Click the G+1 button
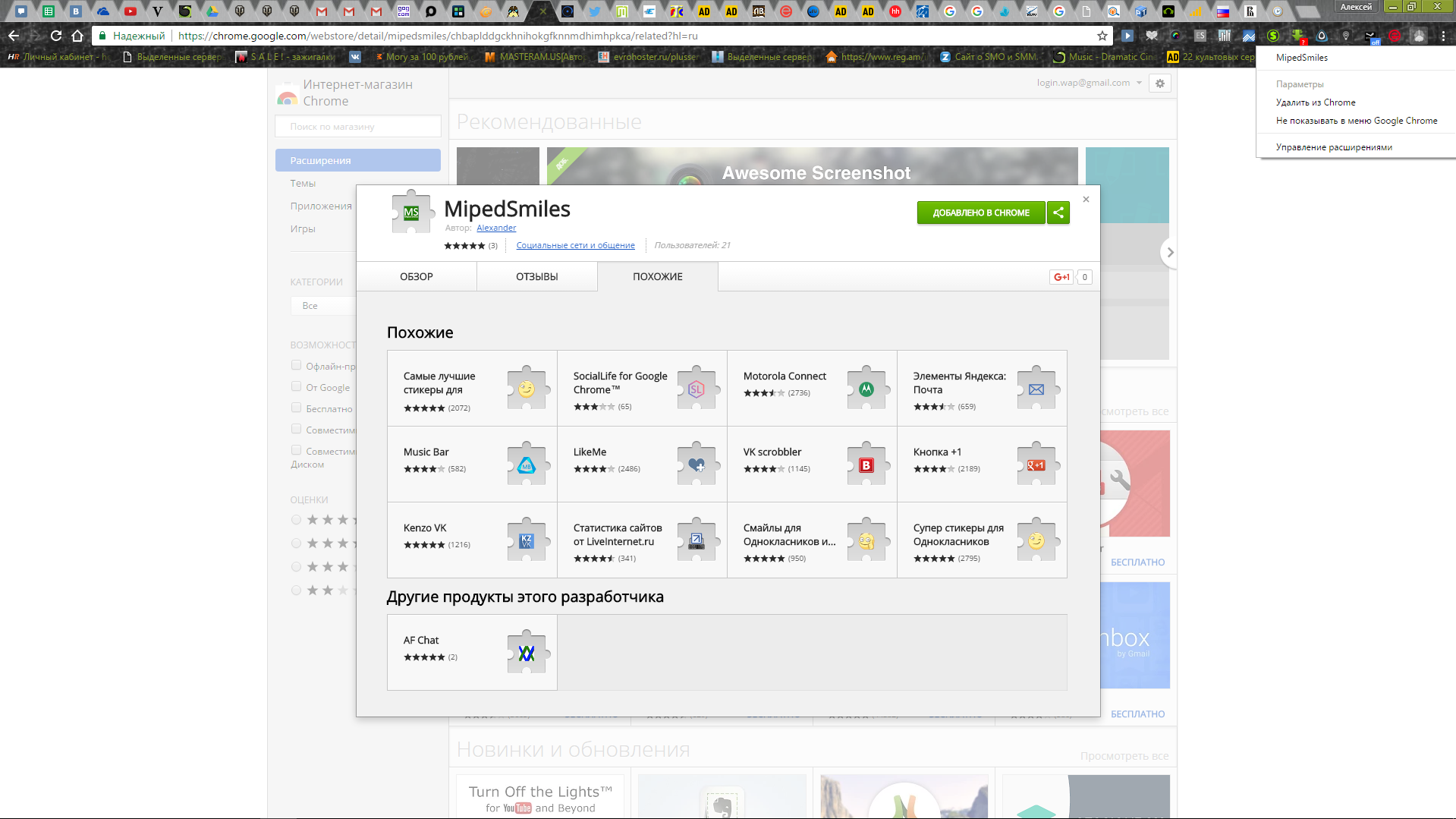Screen dimensions: 1456x819 [x=1061, y=277]
